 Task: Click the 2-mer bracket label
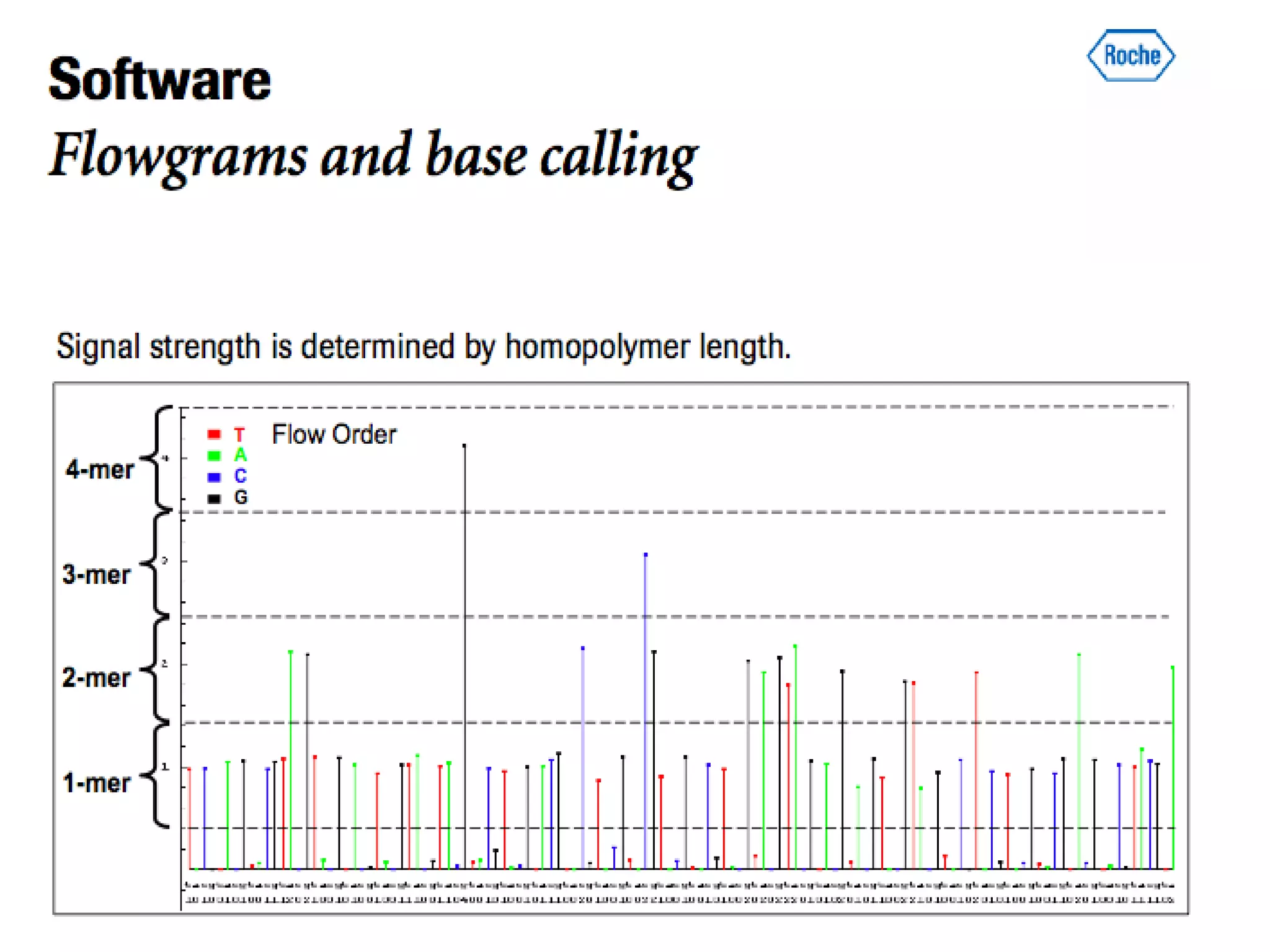tap(96, 678)
